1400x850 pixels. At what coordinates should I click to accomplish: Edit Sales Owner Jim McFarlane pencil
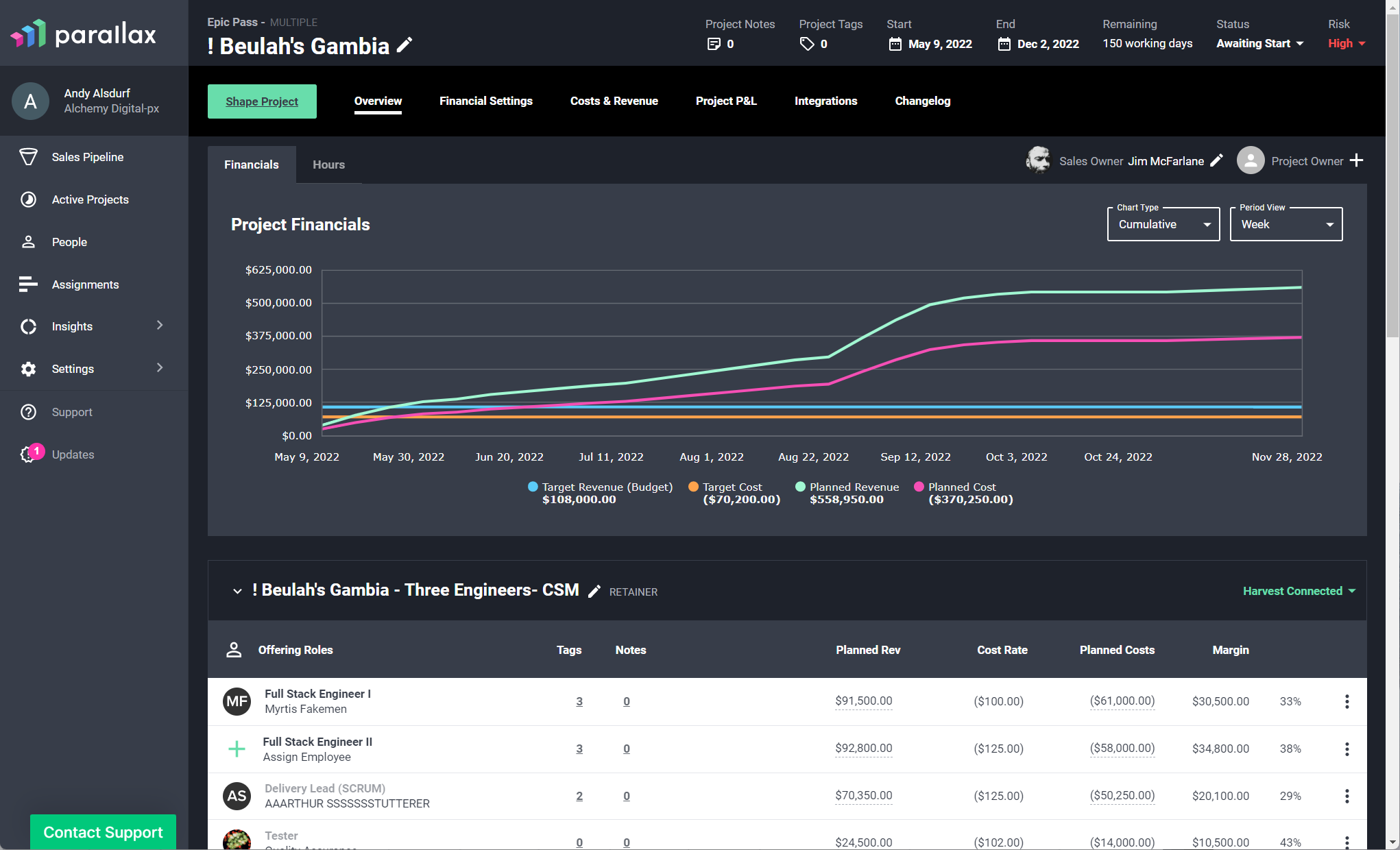coord(1216,160)
